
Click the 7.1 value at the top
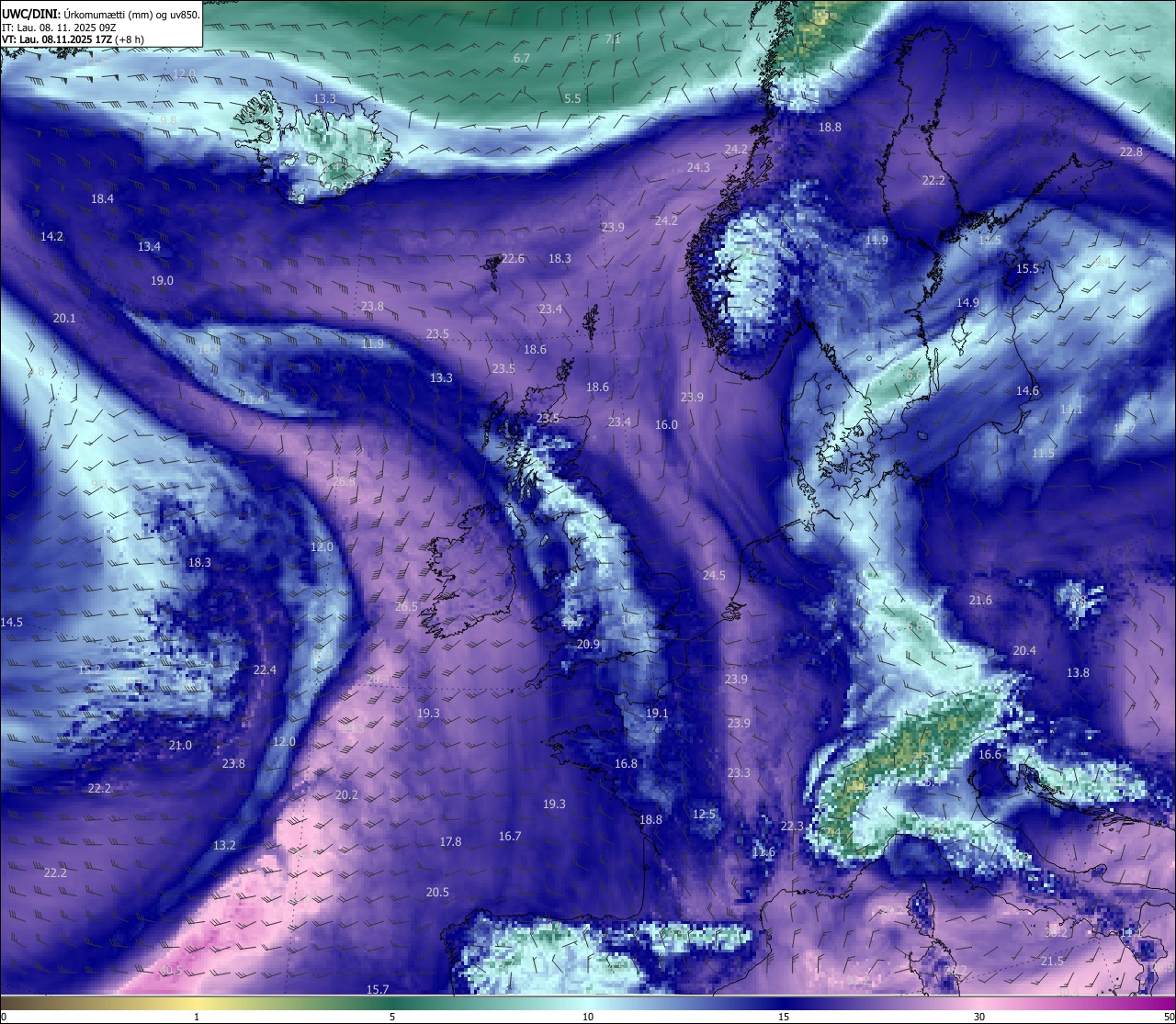point(613,39)
